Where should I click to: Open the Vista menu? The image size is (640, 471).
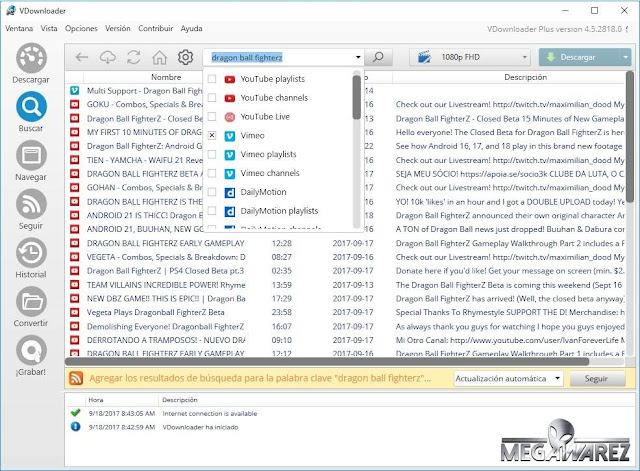[x=49, y=29]
